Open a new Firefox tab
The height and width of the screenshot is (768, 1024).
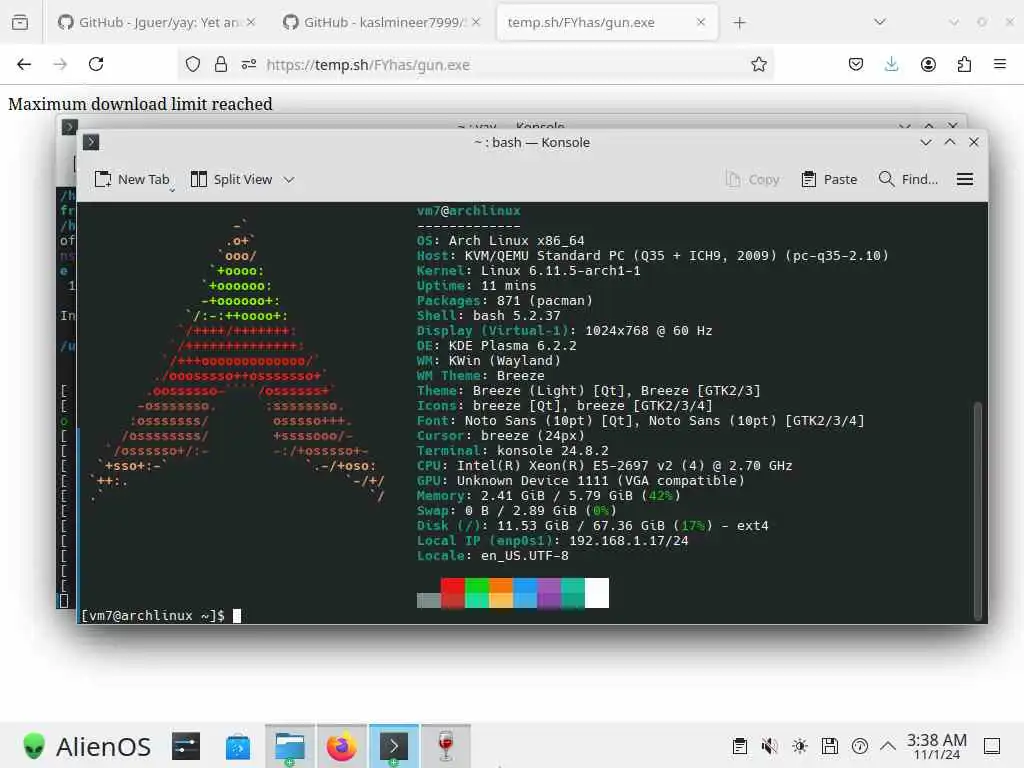739,23
